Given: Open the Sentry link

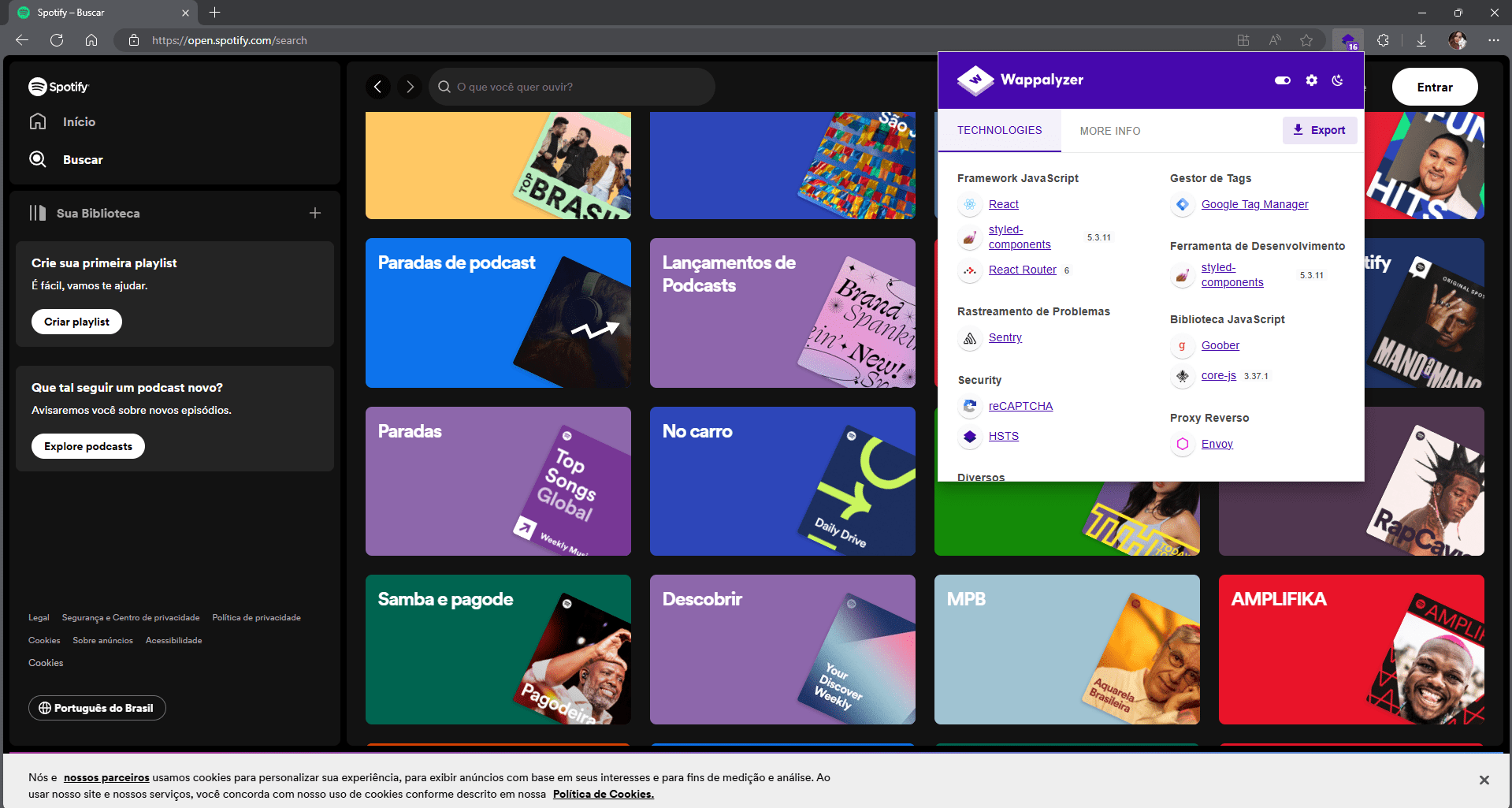Looking at the screenshot, I should coord(1005,337).
